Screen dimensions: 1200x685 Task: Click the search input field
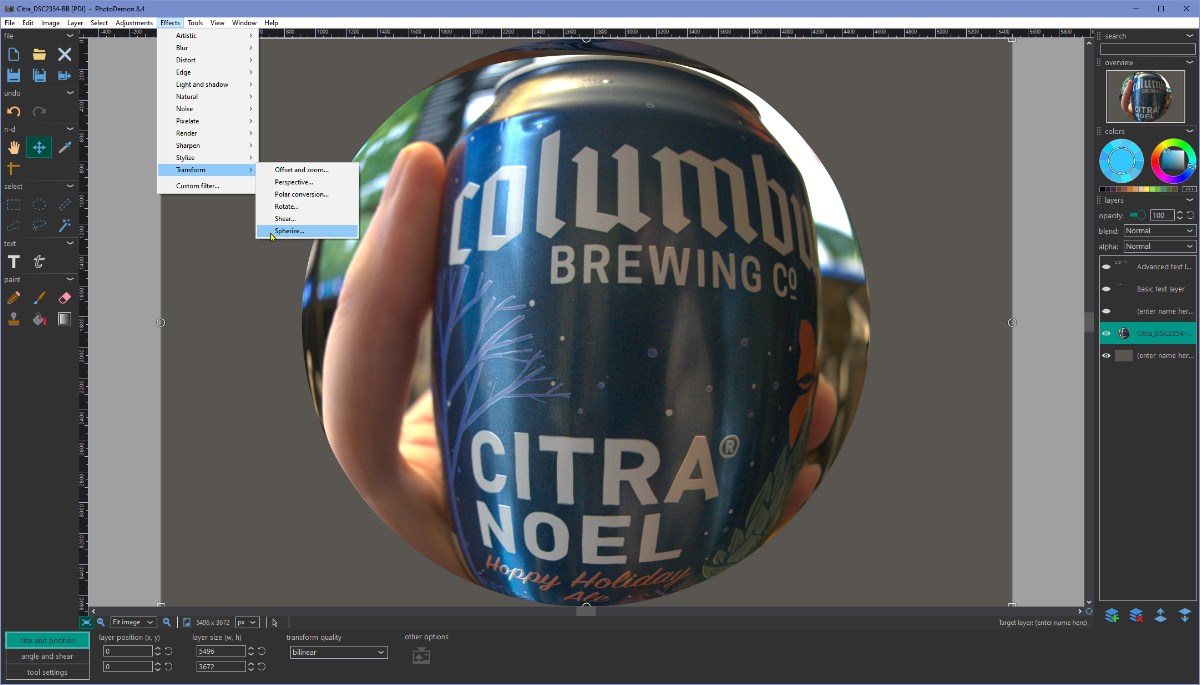click(x=1148, y=48)
